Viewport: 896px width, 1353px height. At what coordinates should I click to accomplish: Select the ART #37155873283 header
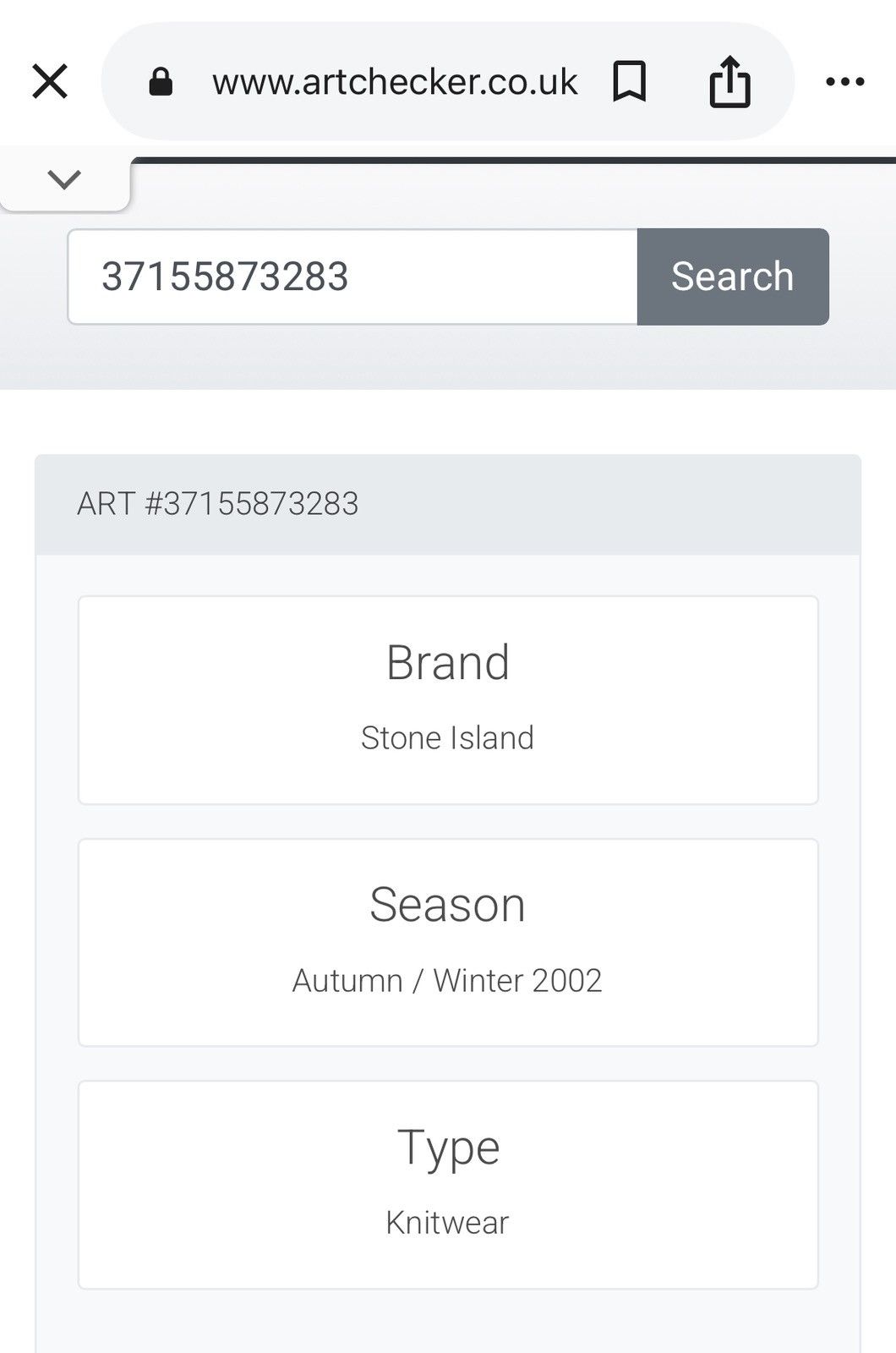pyautogui.click(x=218, y=504)
